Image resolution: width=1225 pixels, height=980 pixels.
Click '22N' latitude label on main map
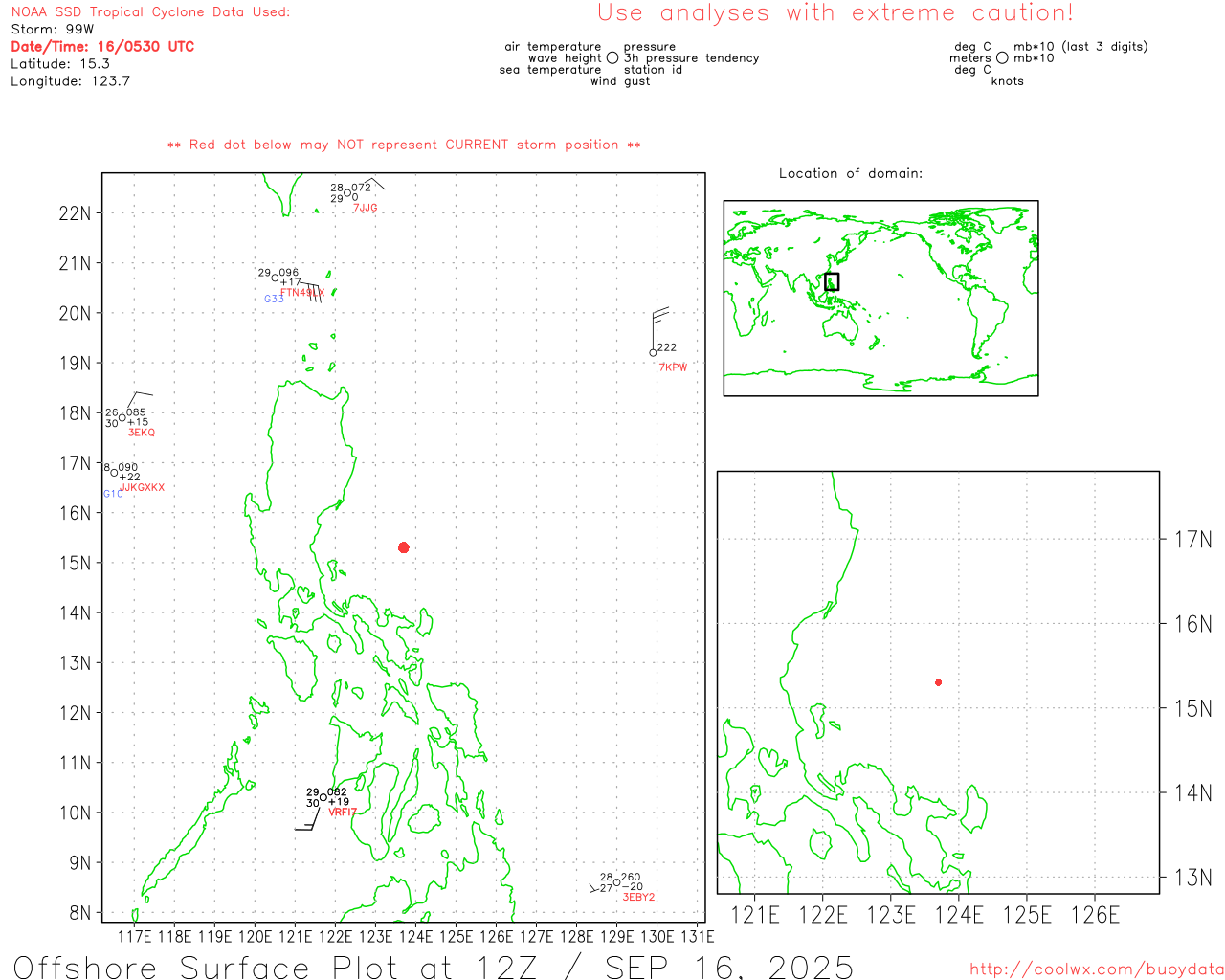[x=75, y=213]
